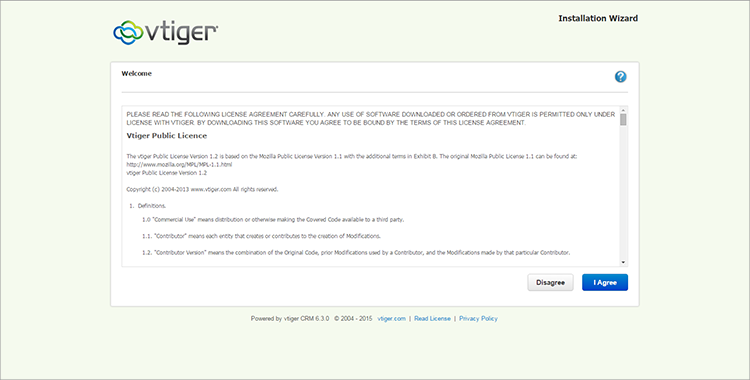750x380 pixels.
Task: Click the license scrollbar down arrow
Action: tap(623, 262)
